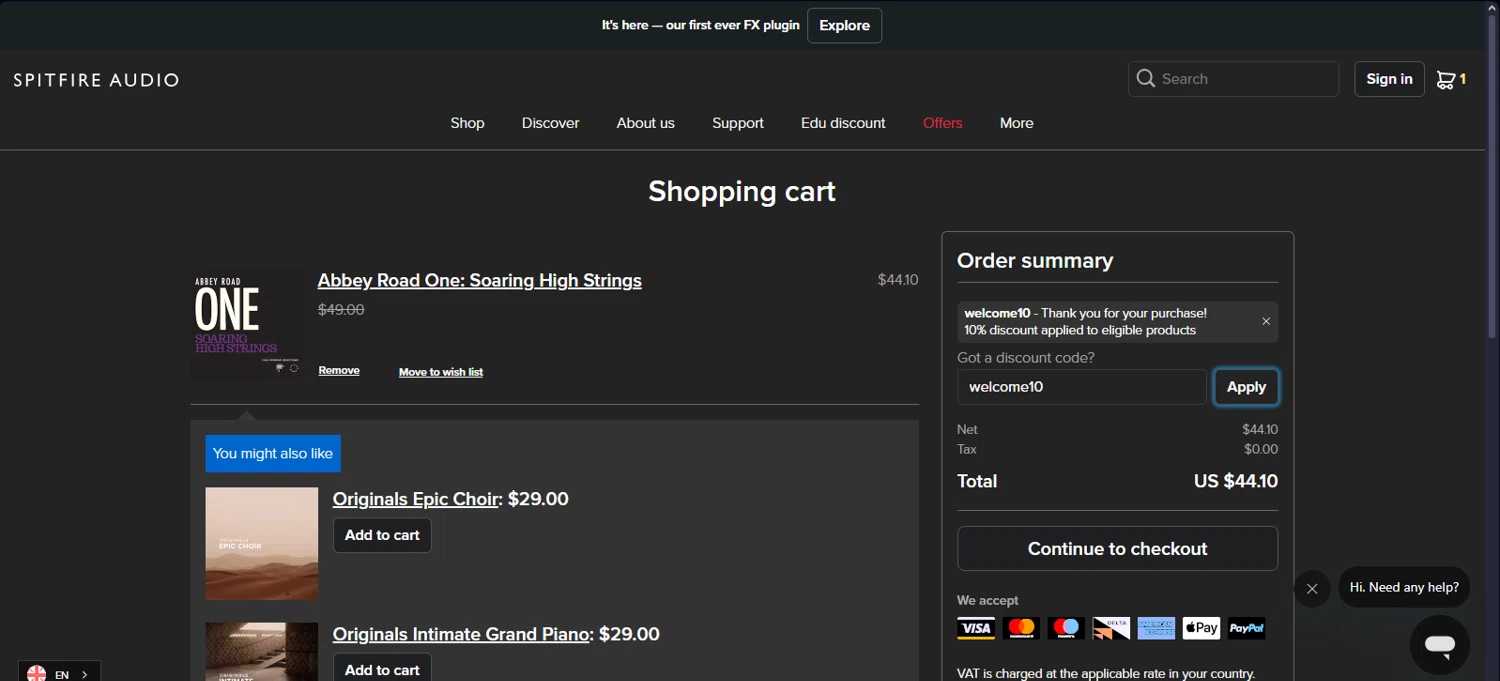Screen dimensions: 1500x681
Task: Click the UK flag language icon
Action: click(x=37, y=674)
